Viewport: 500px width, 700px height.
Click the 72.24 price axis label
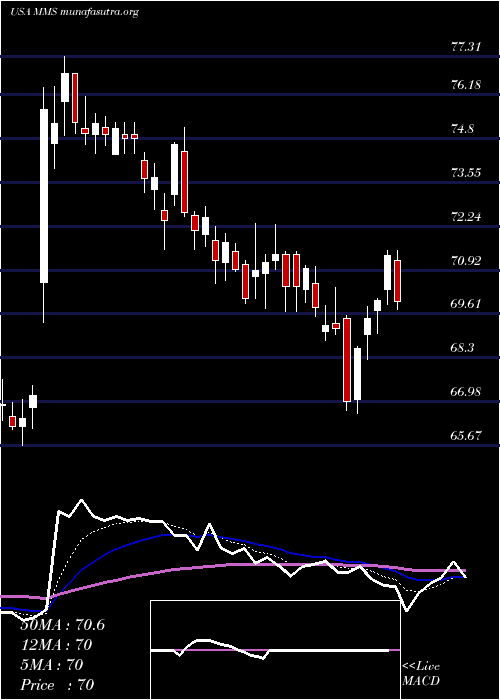[x=467, y=217]
